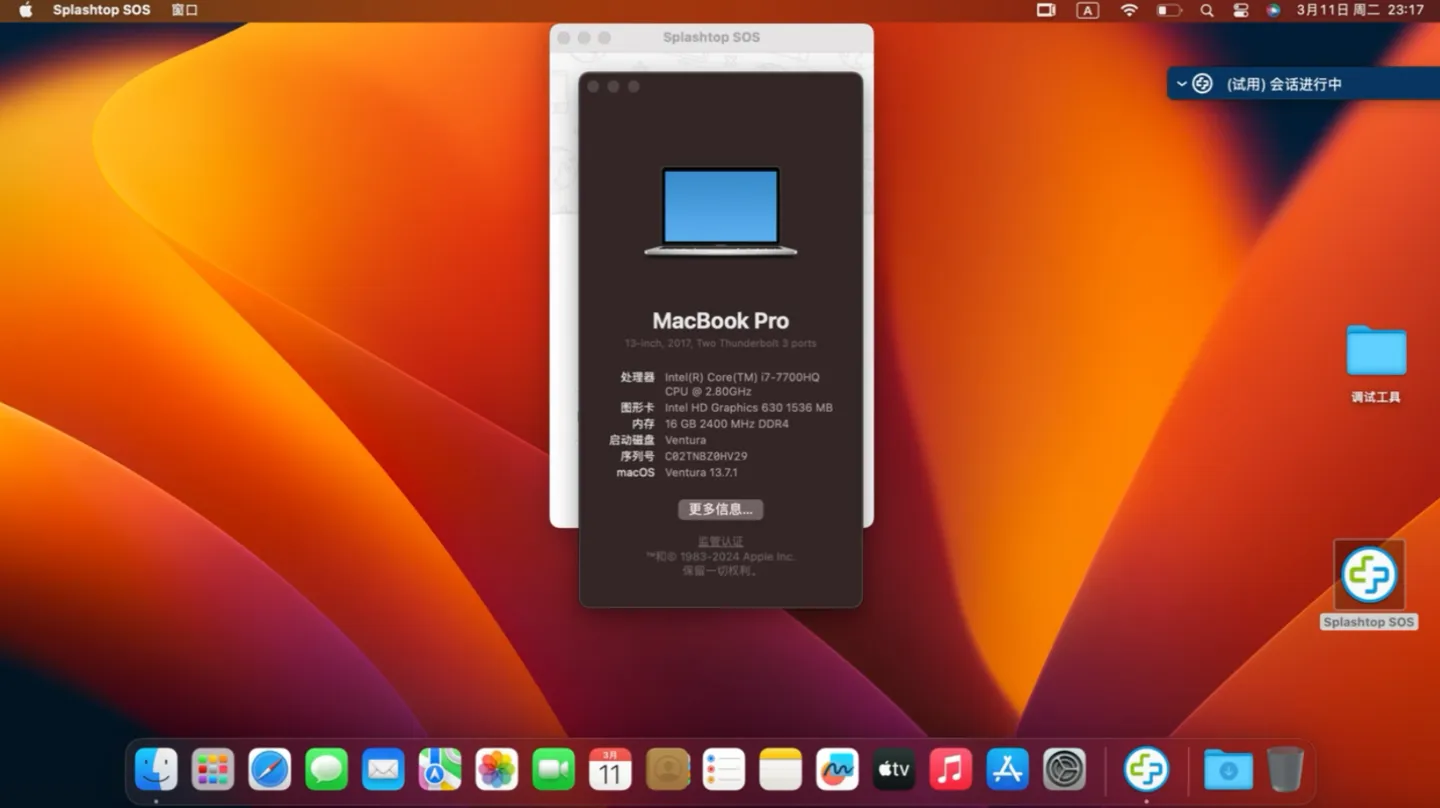Launch System Settings from the Dock
The height and width of the screenshot is (808, 1440).
(1063, 770)
